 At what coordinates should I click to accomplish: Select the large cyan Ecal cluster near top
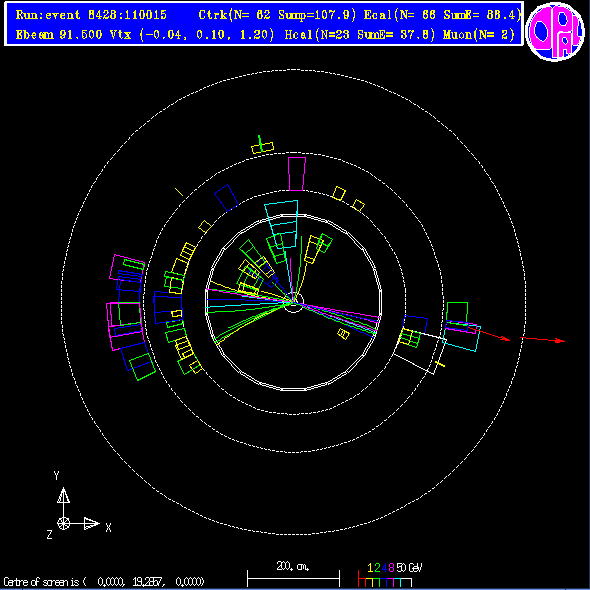pos(282,224)
